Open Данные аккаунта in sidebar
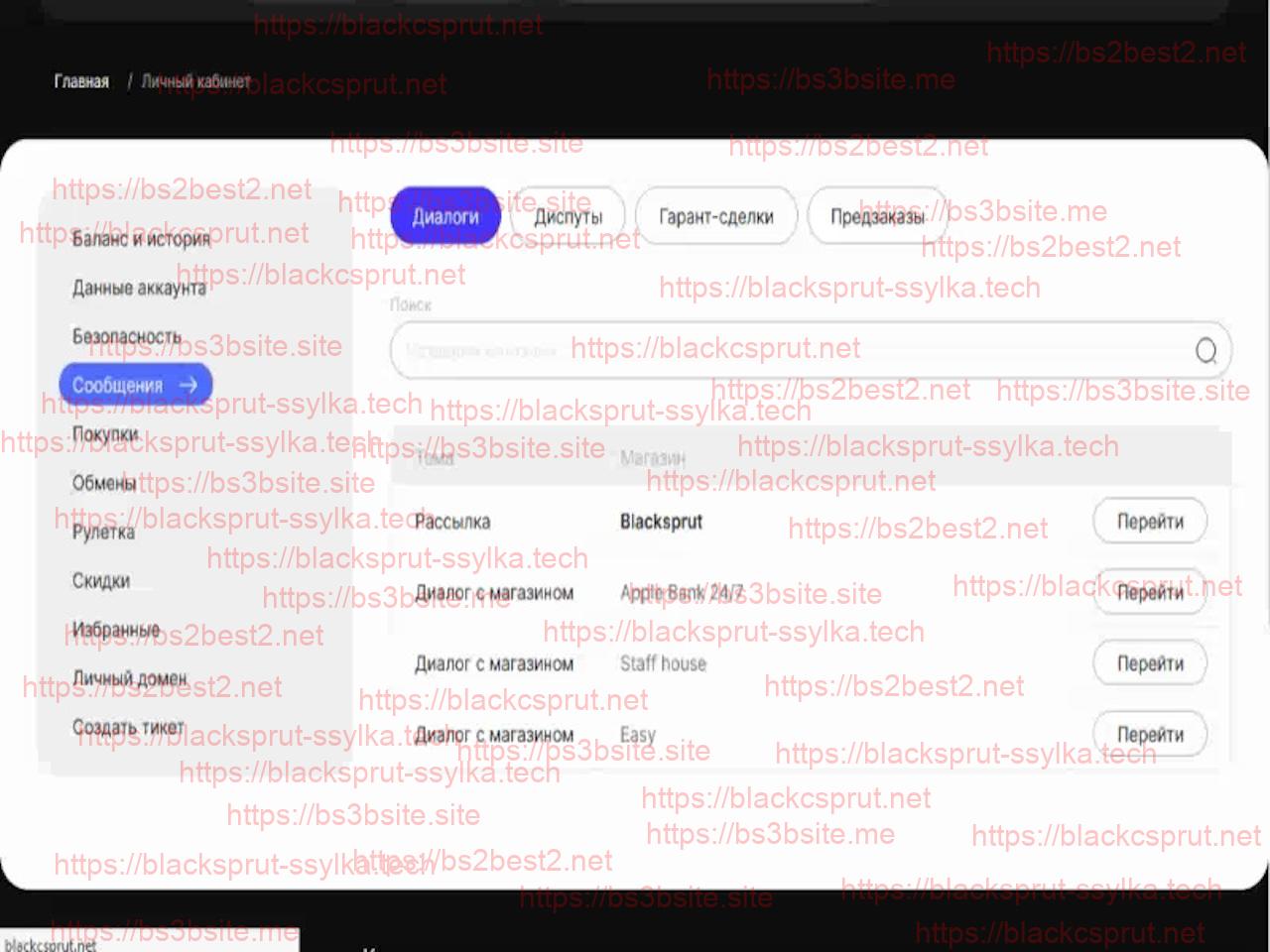The image size is (1270, 952). (x=139, y=288)
